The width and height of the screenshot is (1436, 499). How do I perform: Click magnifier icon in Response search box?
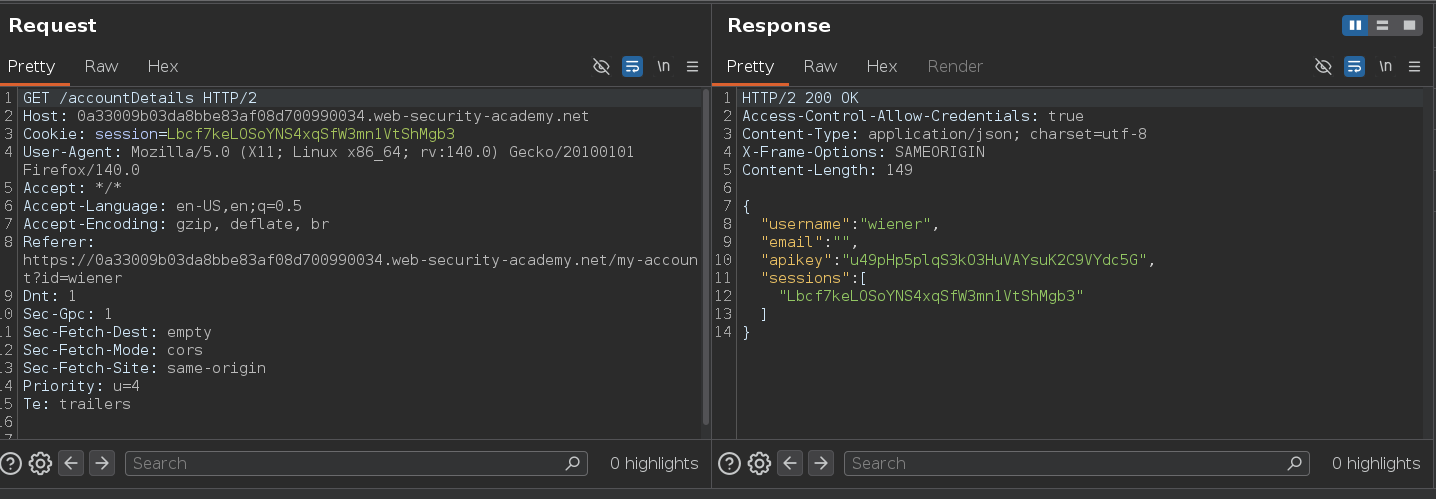point(1295,463)
